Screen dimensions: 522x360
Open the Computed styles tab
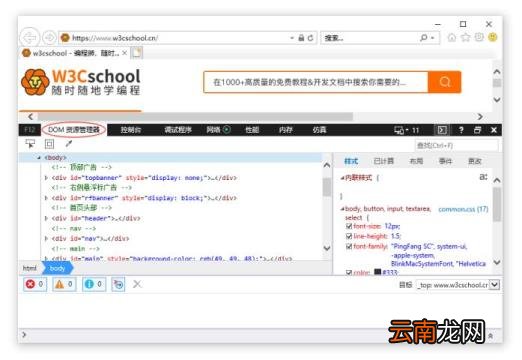pyautogui.click(x=384, y=161)
